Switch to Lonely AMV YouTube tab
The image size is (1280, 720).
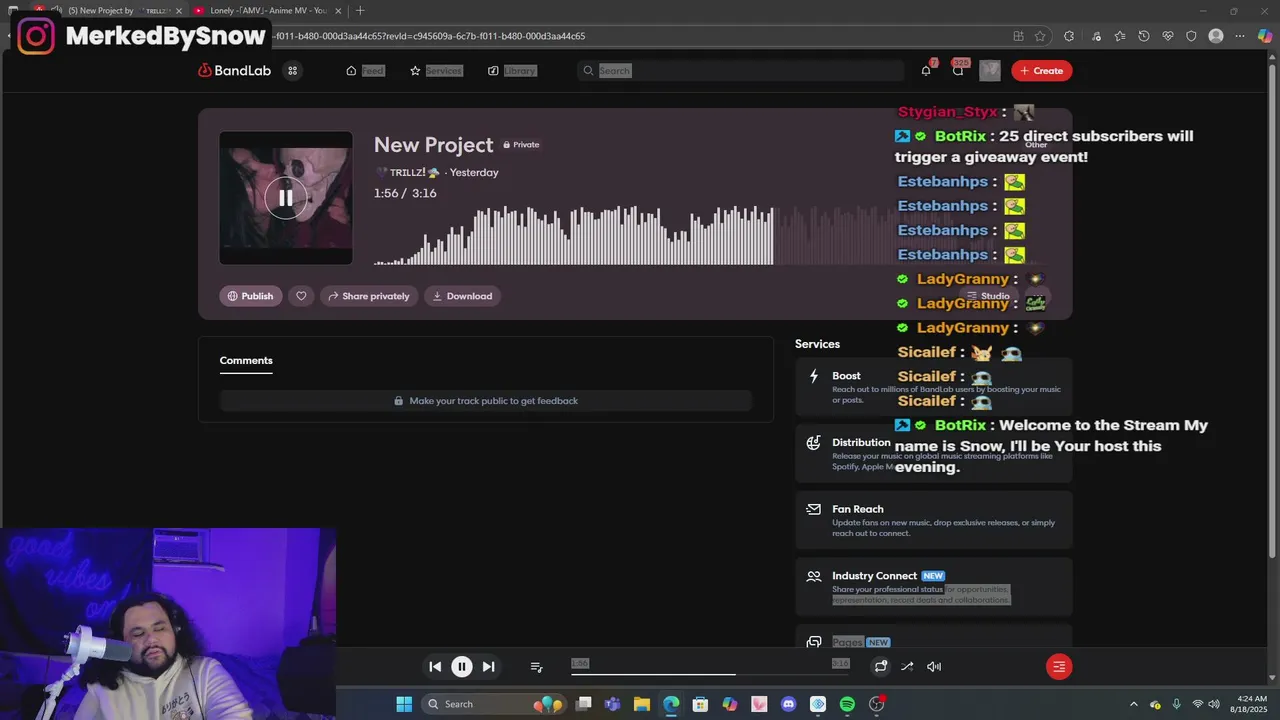tap(267, 11)
